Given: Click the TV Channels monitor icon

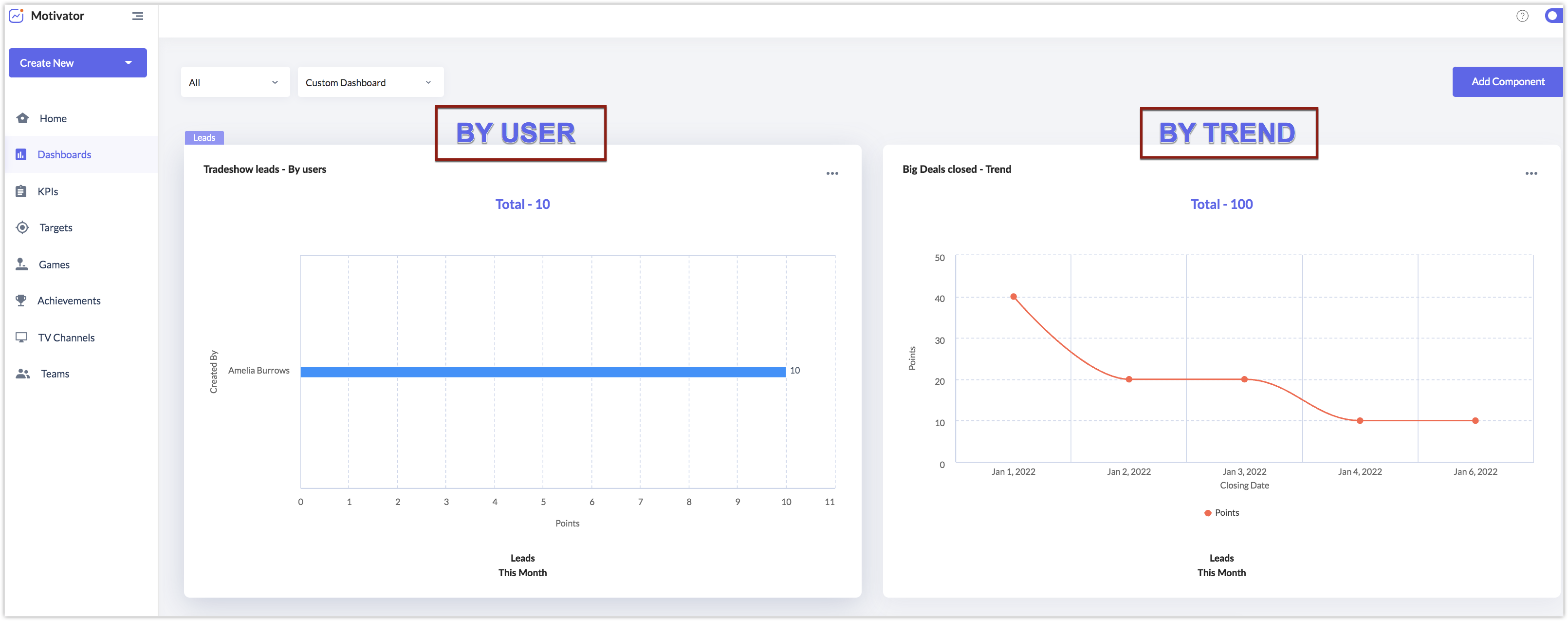Looking at the screenshot, I should click(21, 337).
